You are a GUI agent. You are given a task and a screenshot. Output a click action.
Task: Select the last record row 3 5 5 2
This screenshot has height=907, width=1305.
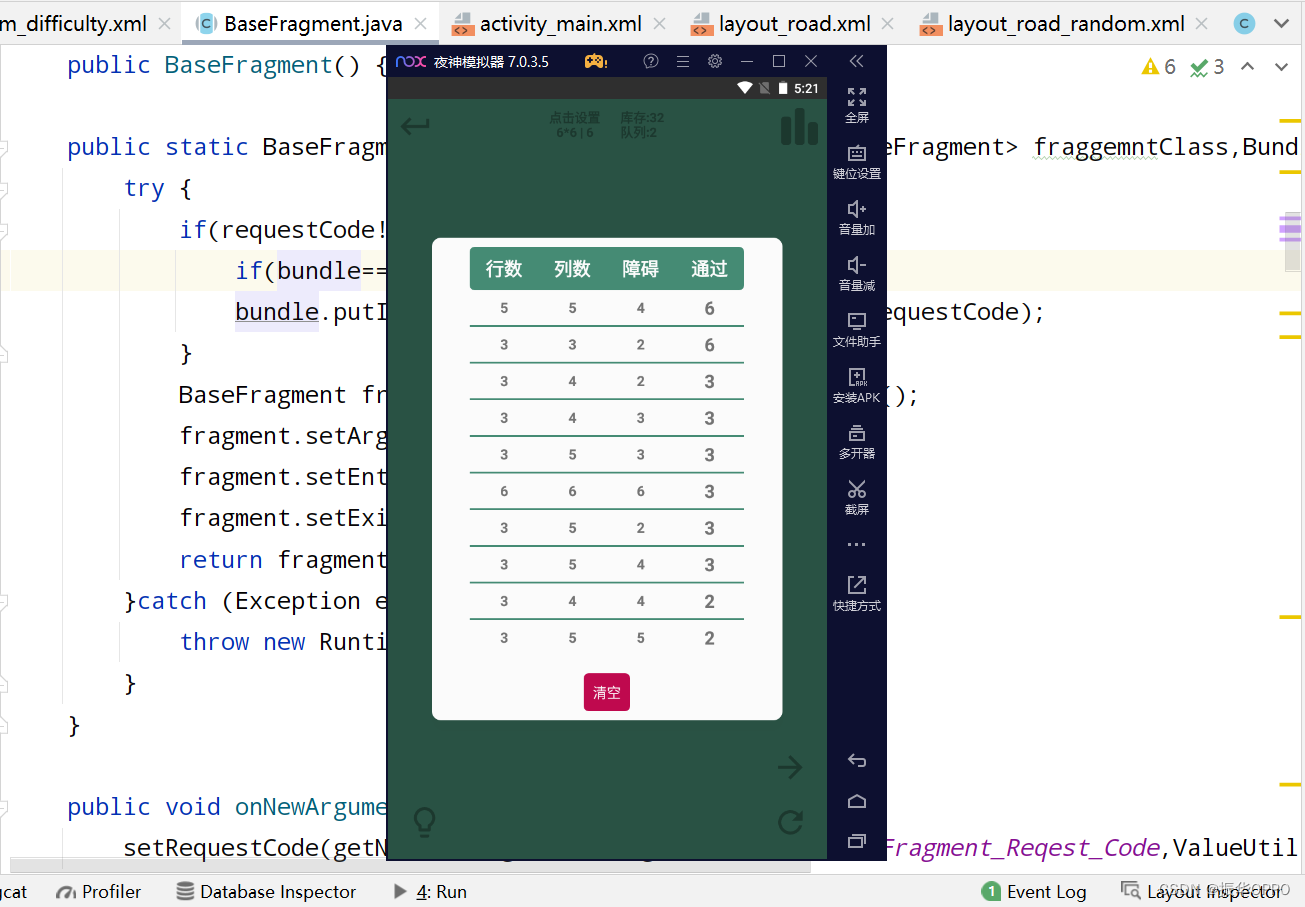[607, 638]
